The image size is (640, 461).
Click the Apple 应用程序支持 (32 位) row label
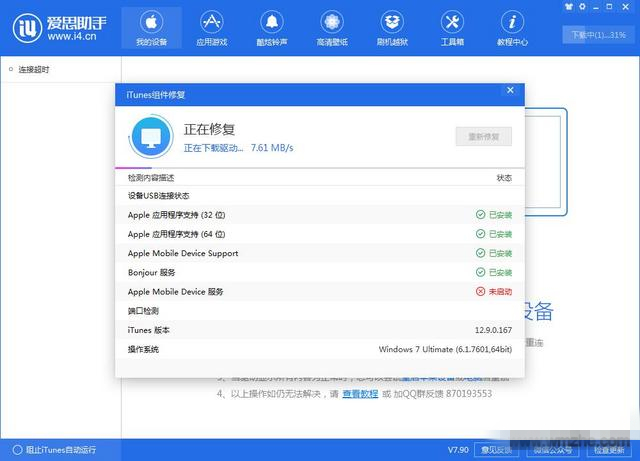(x=176, y=215)
